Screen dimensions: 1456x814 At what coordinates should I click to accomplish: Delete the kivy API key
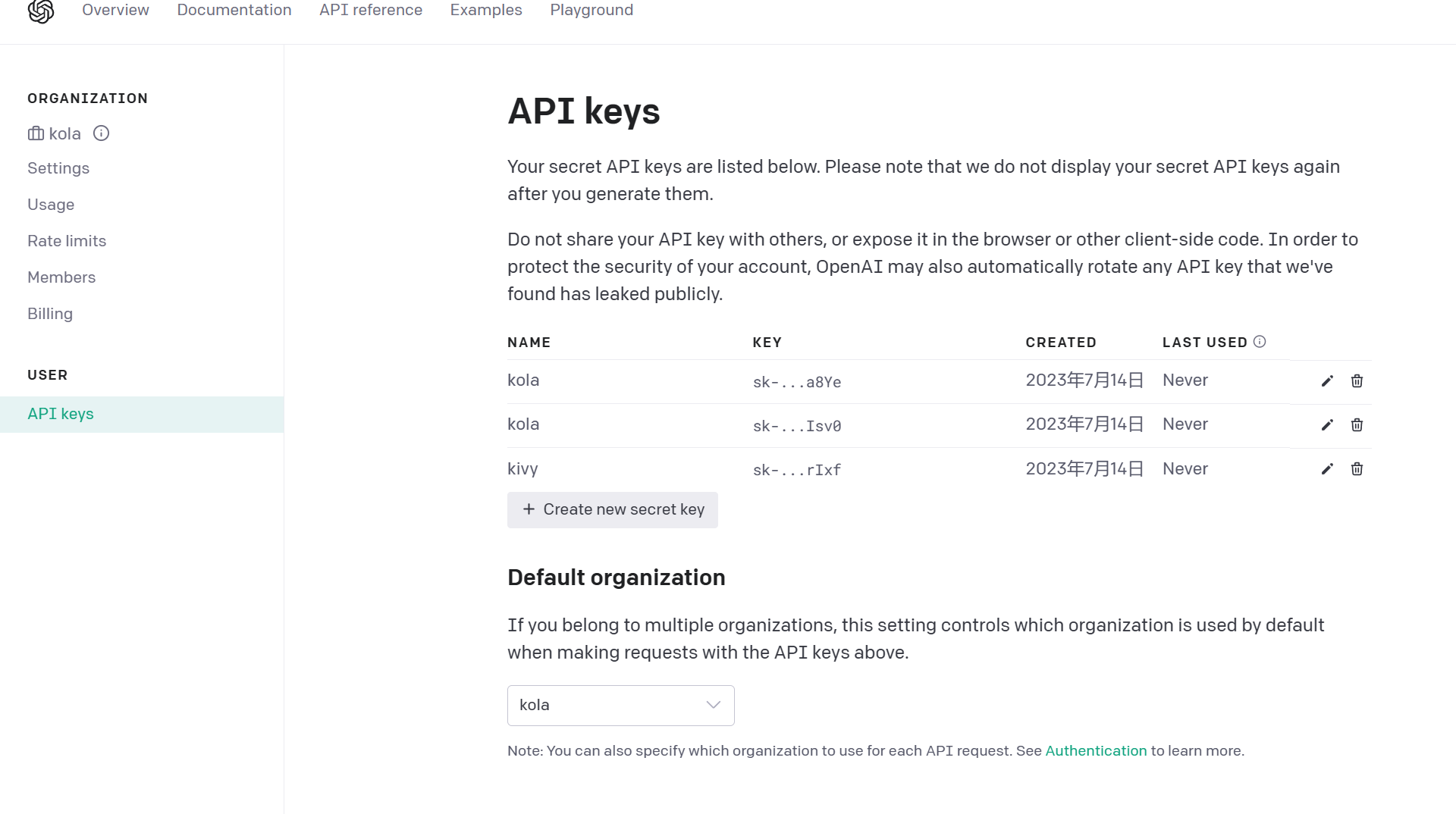tap(1357, 469)
